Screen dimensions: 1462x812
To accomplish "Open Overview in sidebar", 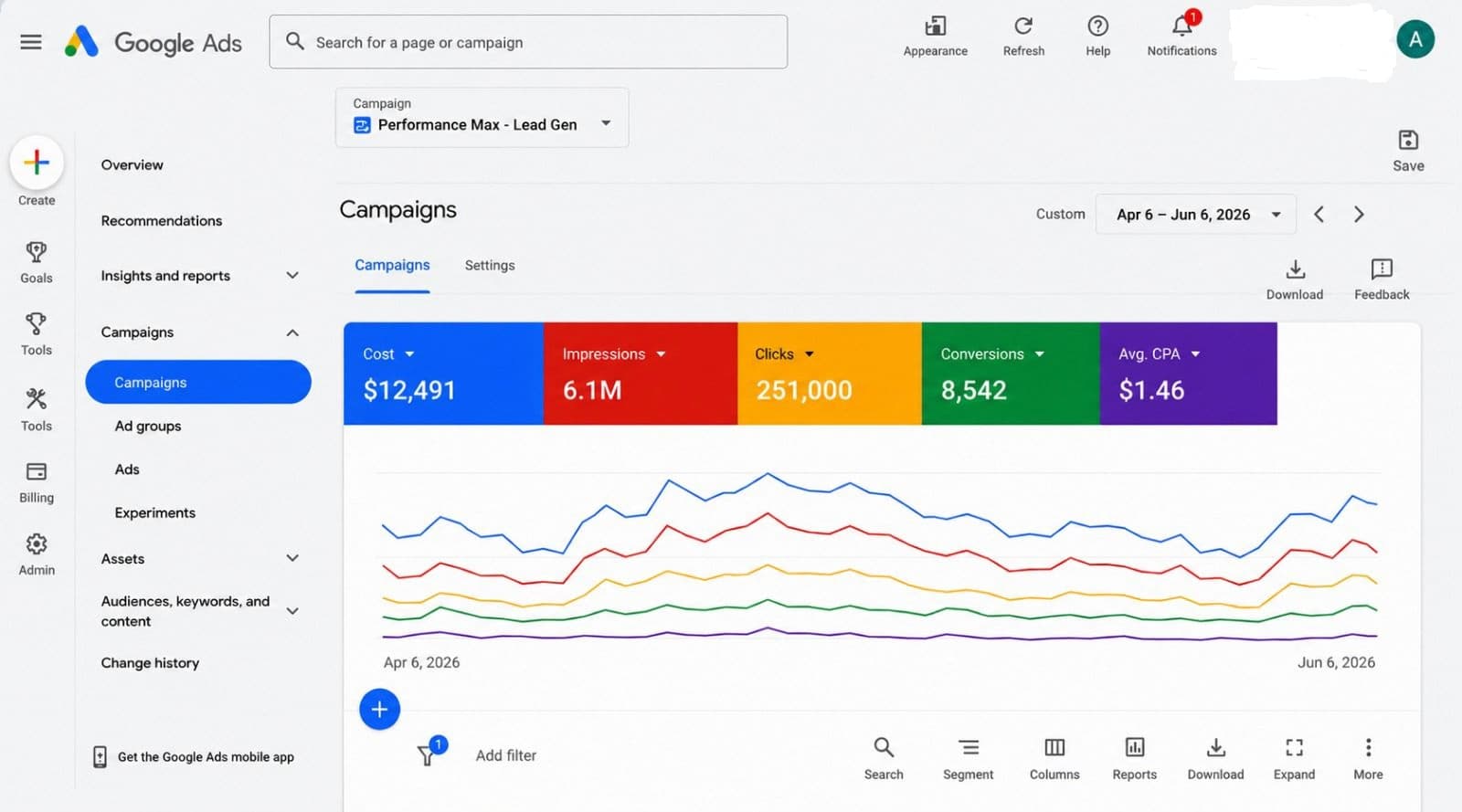I will [x=132, y=165].
